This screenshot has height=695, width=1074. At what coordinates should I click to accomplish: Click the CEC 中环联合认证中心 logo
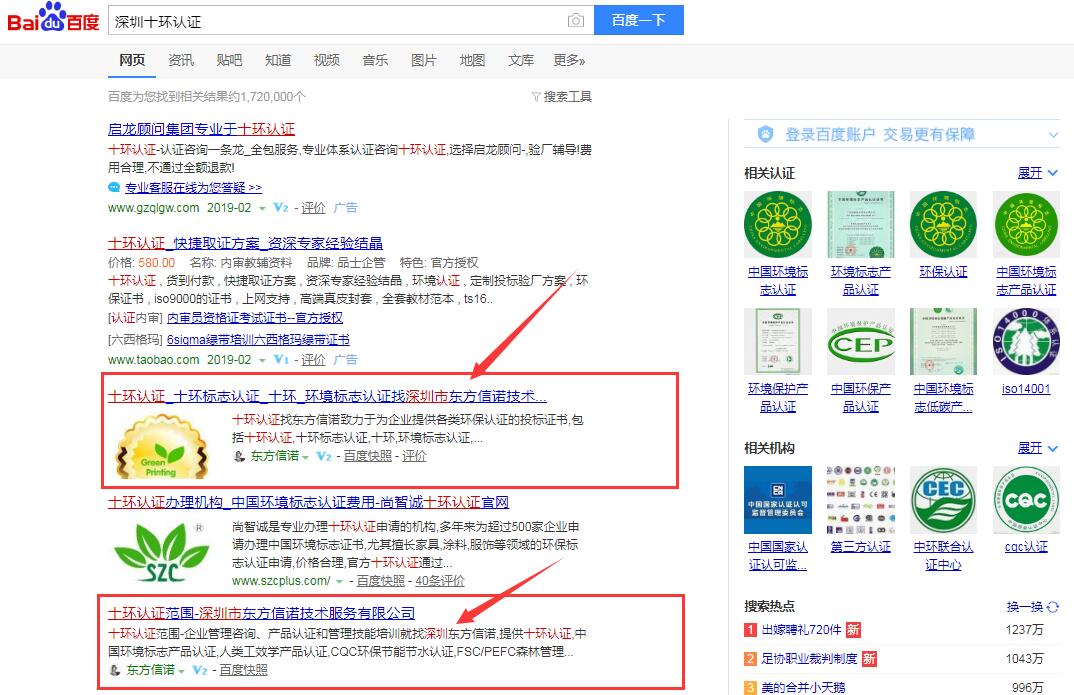click(x=943, y=500)
